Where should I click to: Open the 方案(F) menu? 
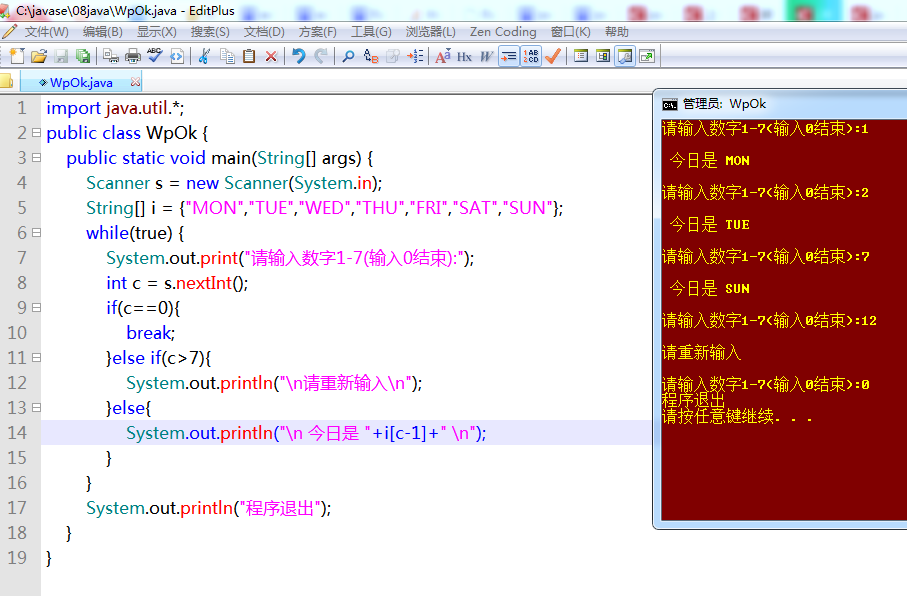click(x=318, y=32)
